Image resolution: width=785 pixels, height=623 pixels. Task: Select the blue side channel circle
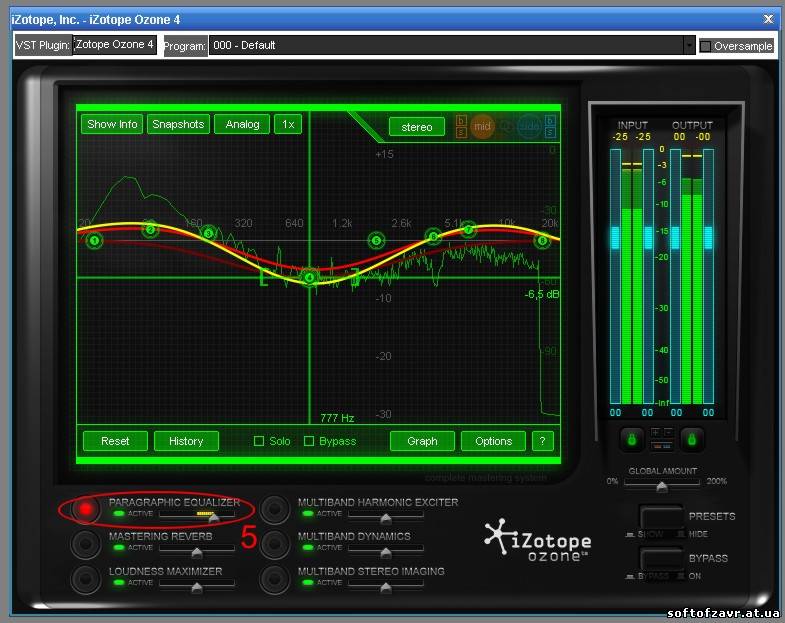tap(529, 126)
